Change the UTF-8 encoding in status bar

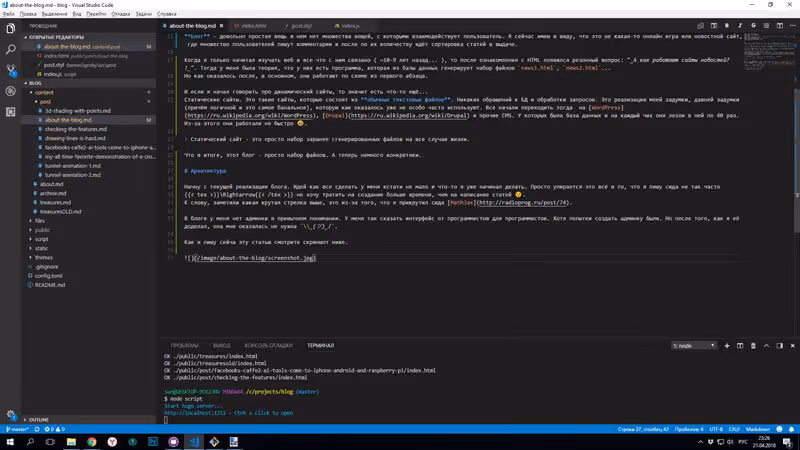716,429
